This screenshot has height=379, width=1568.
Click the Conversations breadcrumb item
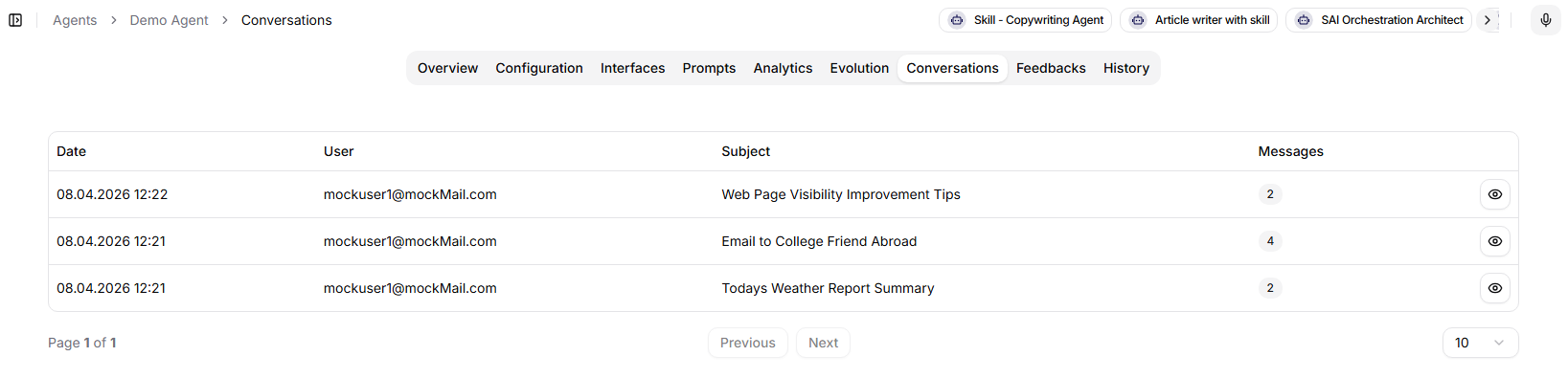[286, 20]
